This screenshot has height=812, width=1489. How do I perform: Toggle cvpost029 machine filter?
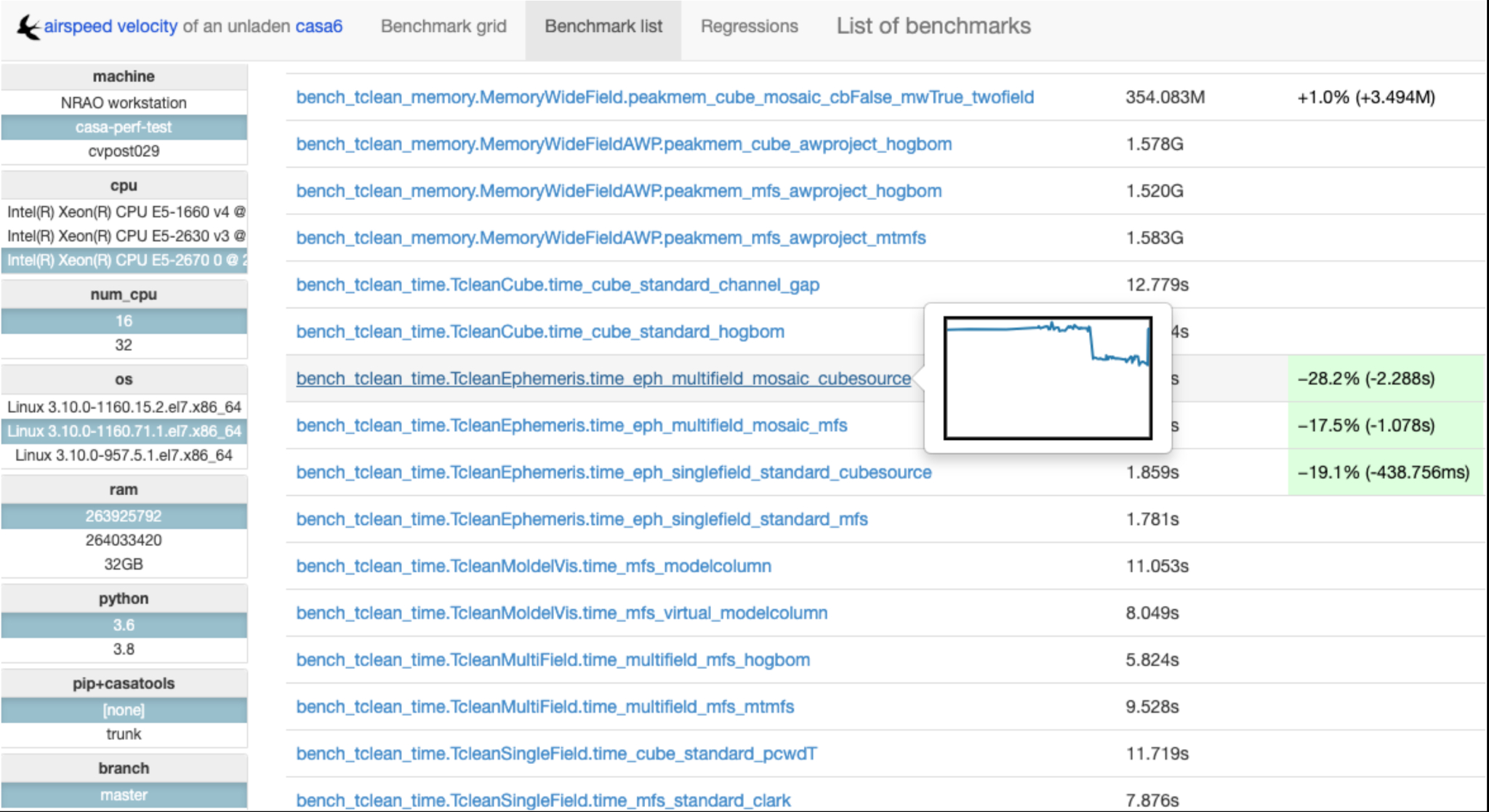124,151
